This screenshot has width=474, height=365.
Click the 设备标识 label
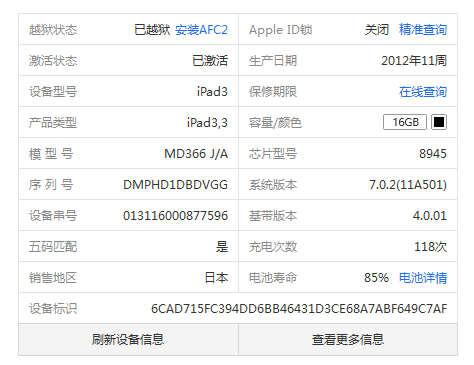53,309
